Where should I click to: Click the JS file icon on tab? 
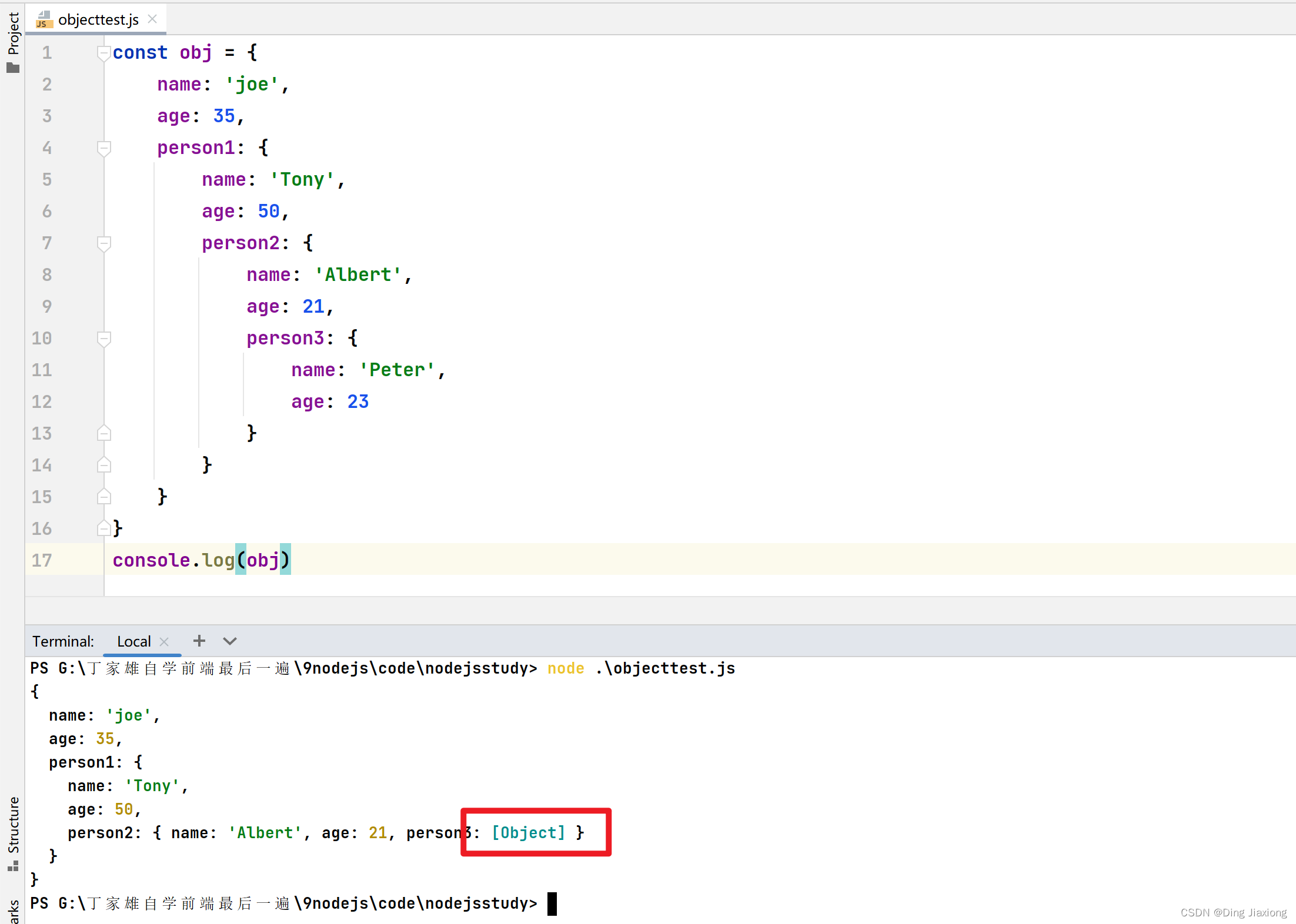click(x=44, y=20)
